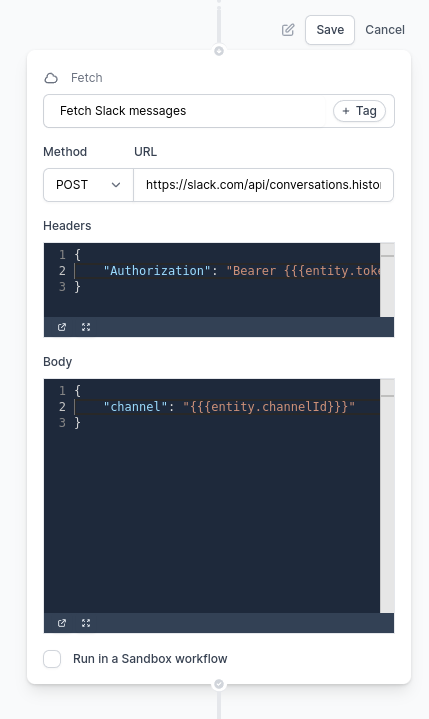Click the Method dropdown chevron arrow
429x719 pixels.
(x=116, y=185)
